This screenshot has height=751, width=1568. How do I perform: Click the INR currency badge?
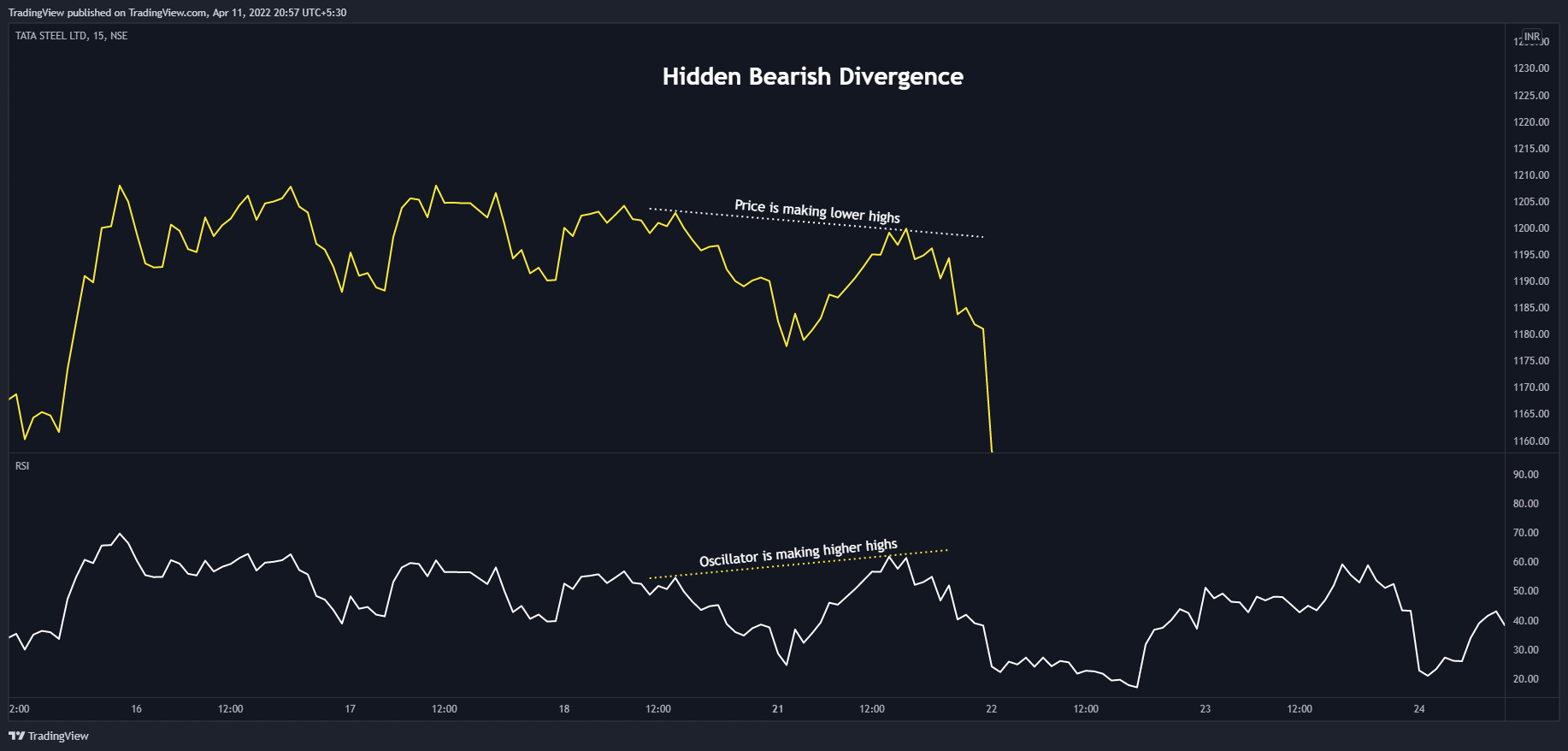tap(1532, 37)
